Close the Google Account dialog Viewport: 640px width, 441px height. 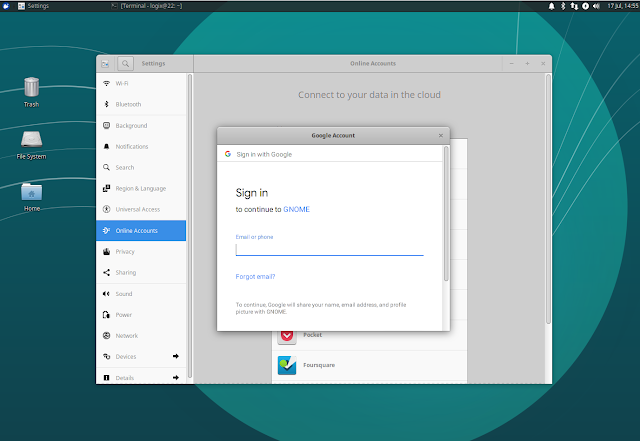tap(441, 135)
